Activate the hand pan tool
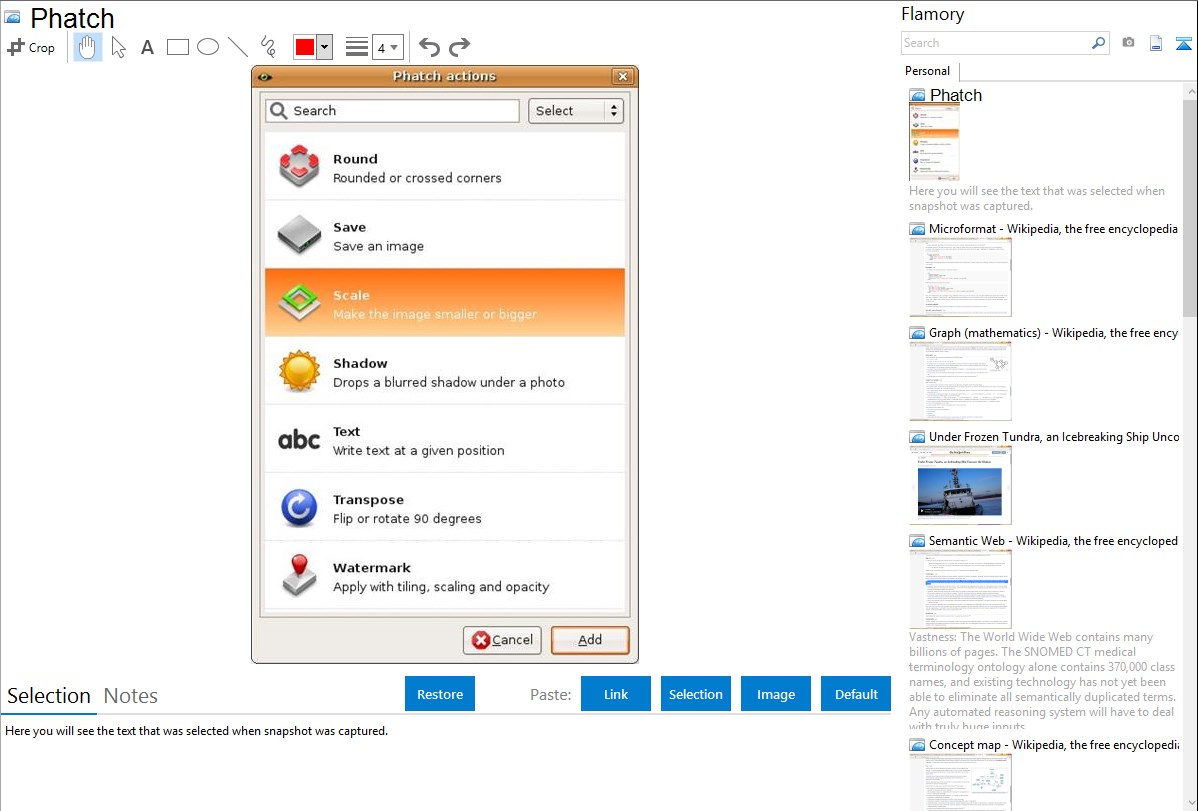Screen dimensions: 1198x811 87,47
